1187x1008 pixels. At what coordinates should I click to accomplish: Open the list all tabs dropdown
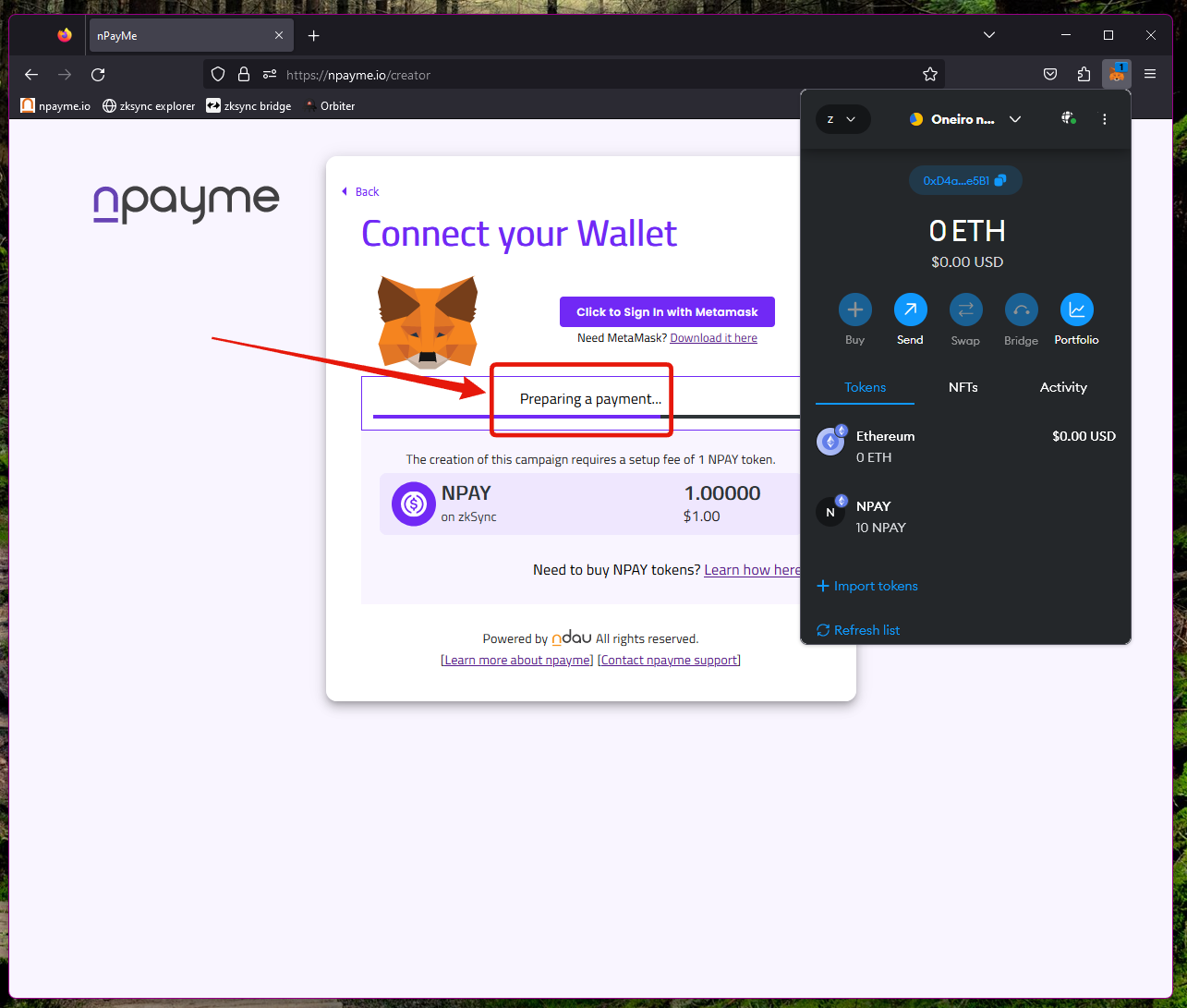coord(989,35)
